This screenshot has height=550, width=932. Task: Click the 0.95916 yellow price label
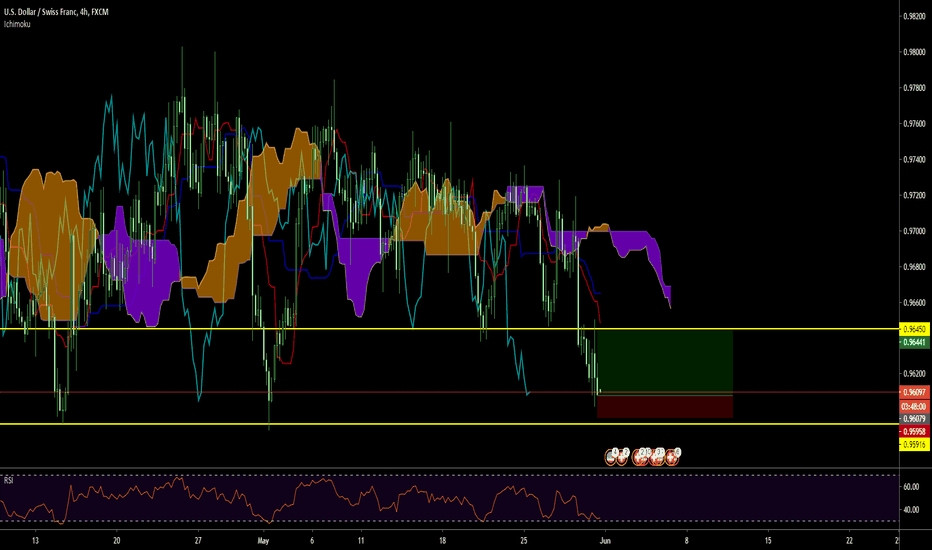[914, 445]
